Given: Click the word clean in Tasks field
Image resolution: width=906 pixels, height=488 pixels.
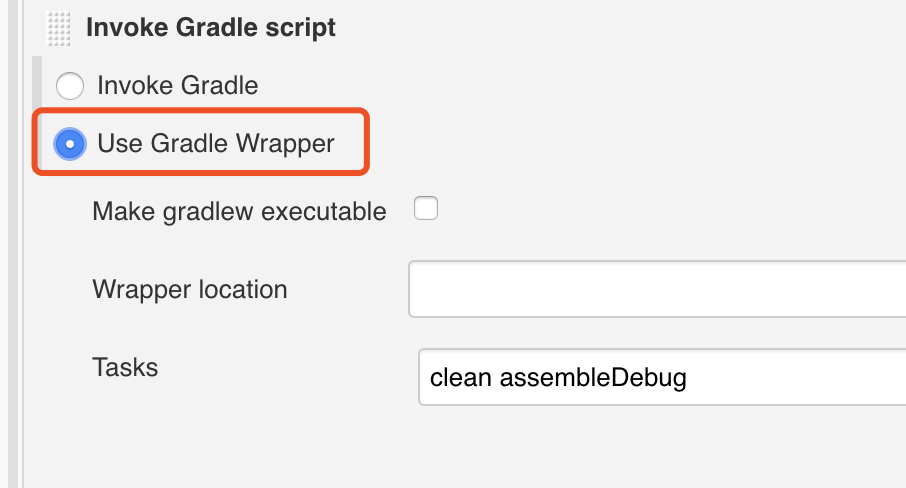Looking at the screenshot, I should (x=461, y=378).
